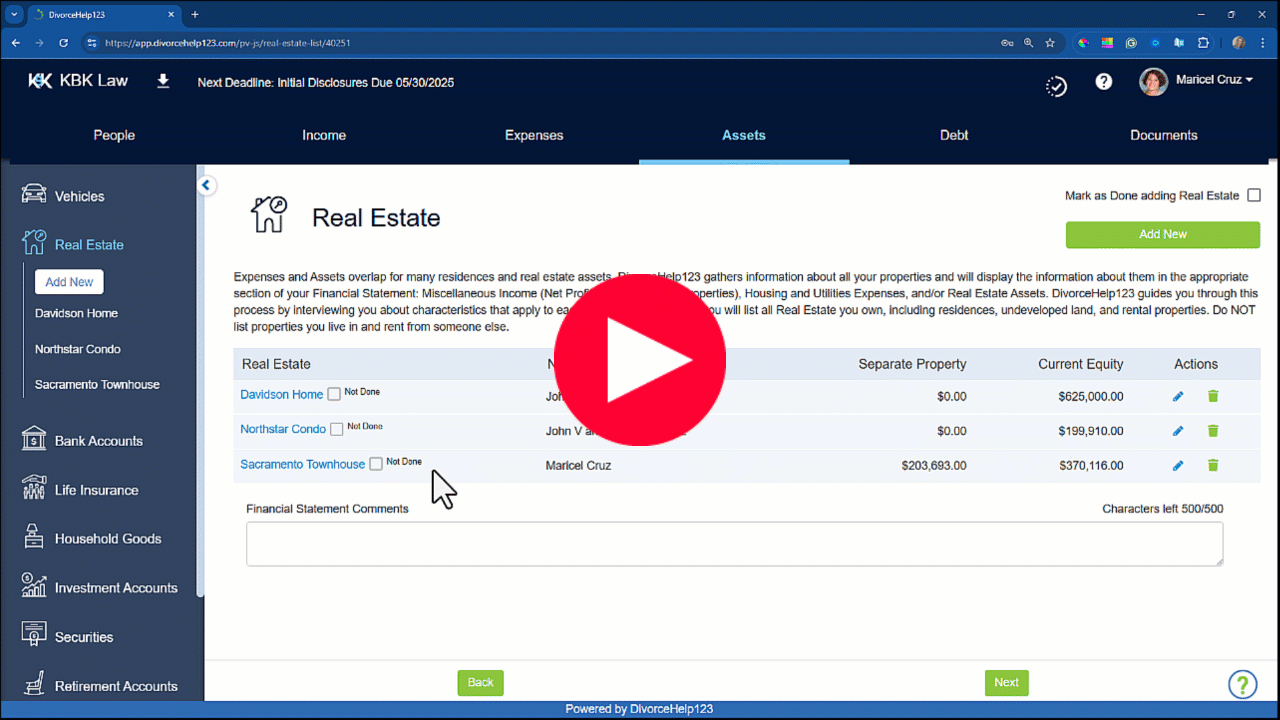
Task: Collapse the left sidebar with arrow
Action: [206, 185]
